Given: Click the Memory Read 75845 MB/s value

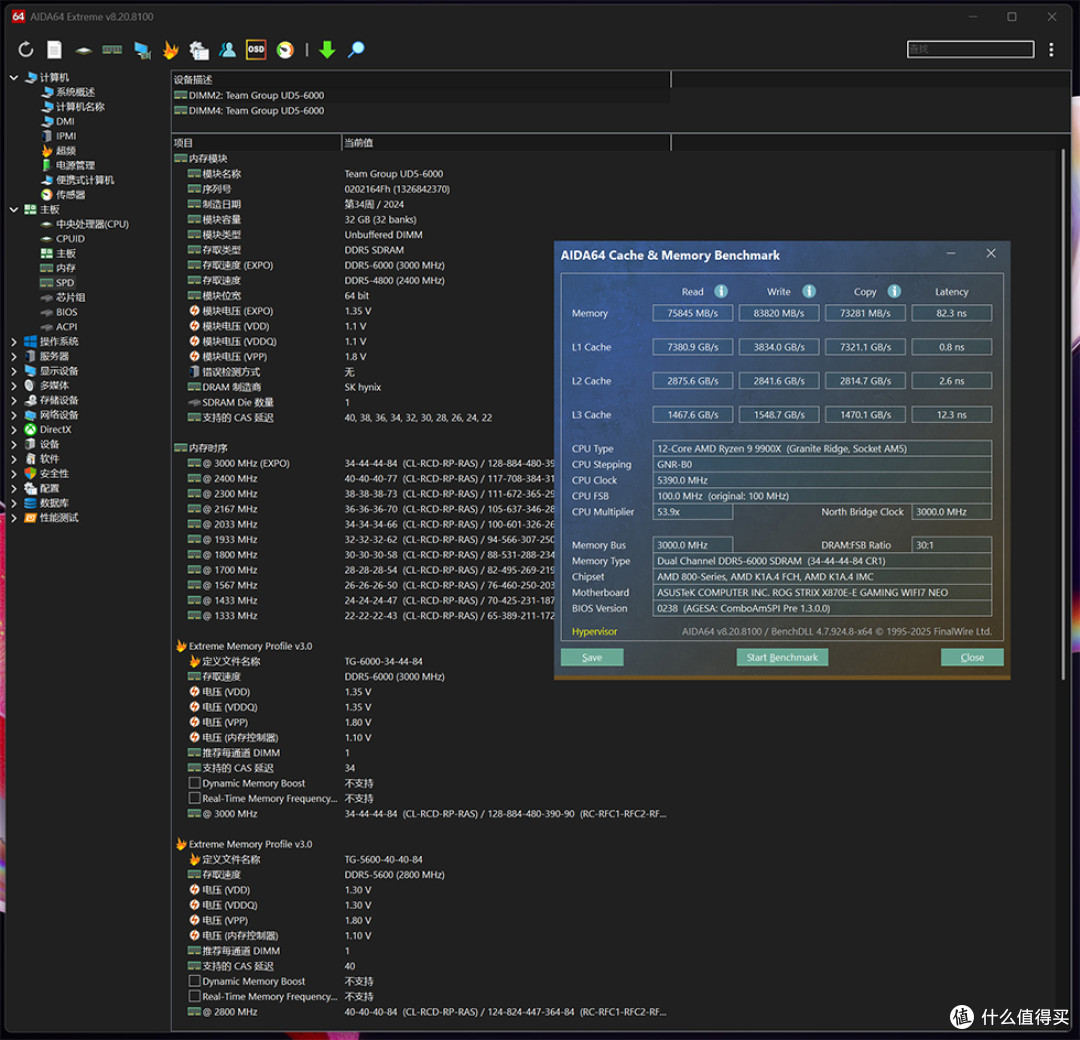Looking at the screenshot, I should (x=692, y=313).
